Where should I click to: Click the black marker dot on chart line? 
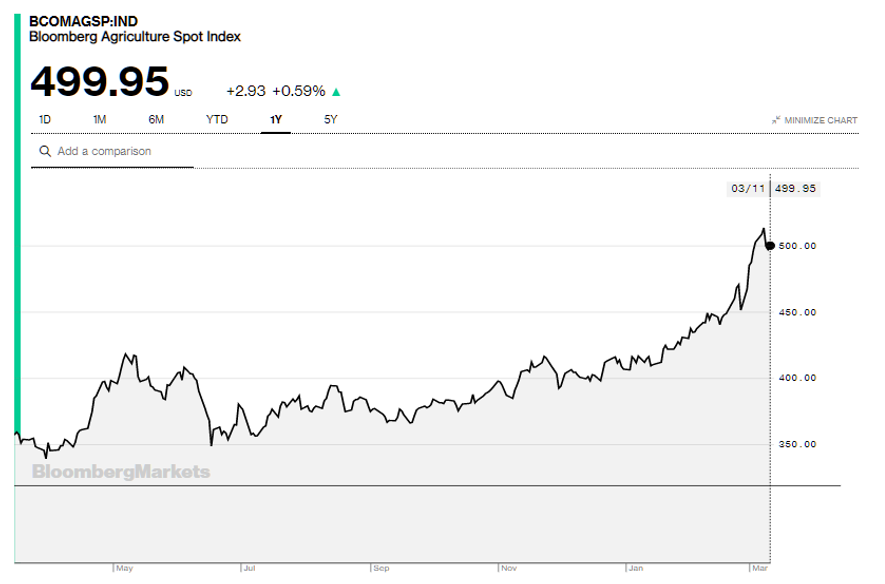pos(770,245)
